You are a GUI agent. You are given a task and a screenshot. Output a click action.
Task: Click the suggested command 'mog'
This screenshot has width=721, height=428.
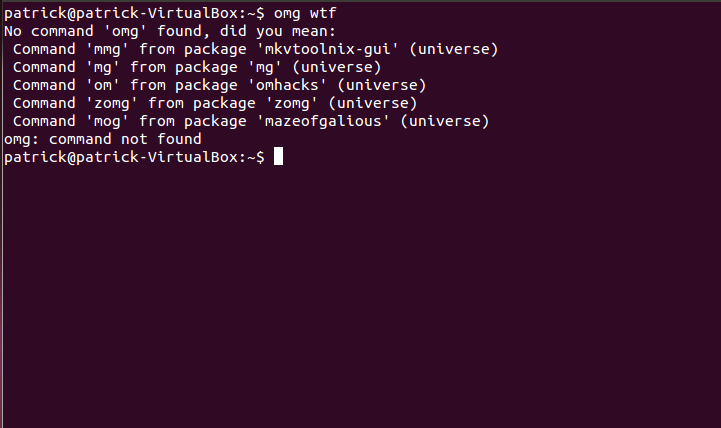pyautogui.click(x=107, y=122)
